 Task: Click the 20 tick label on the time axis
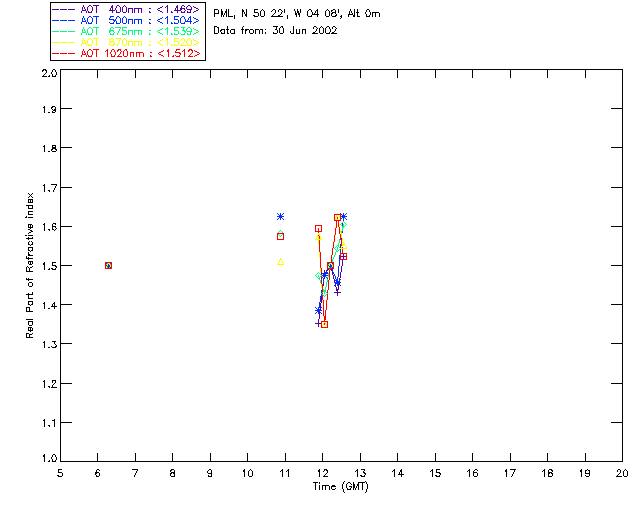click(x=622, y=473)
